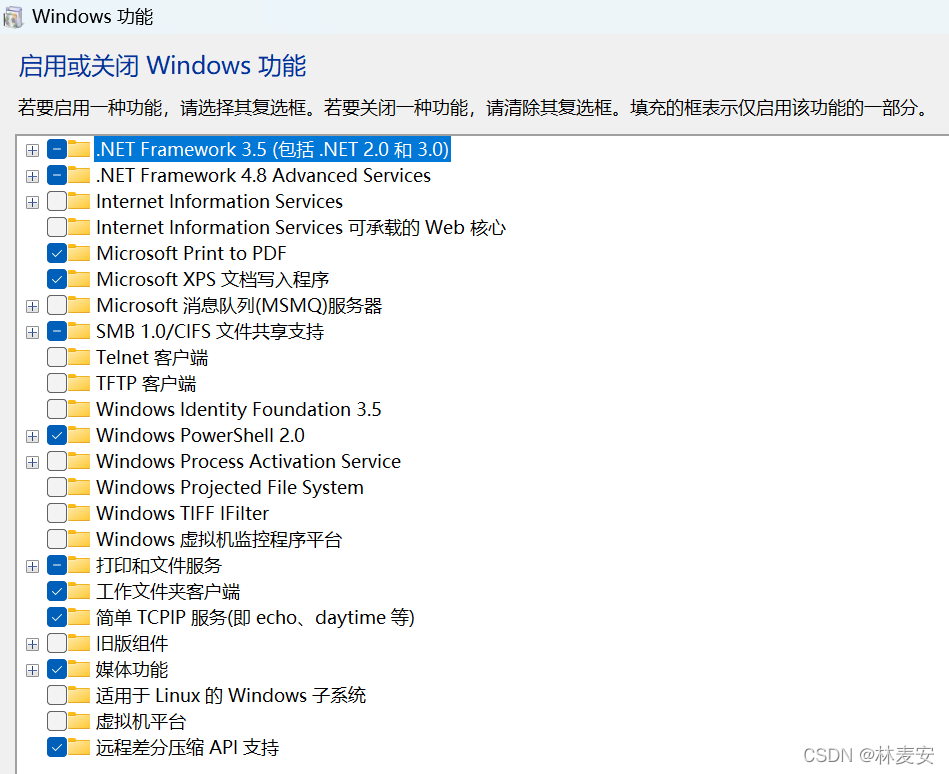Expand the .NET Framework 3.5 node

tap(32, 150)
